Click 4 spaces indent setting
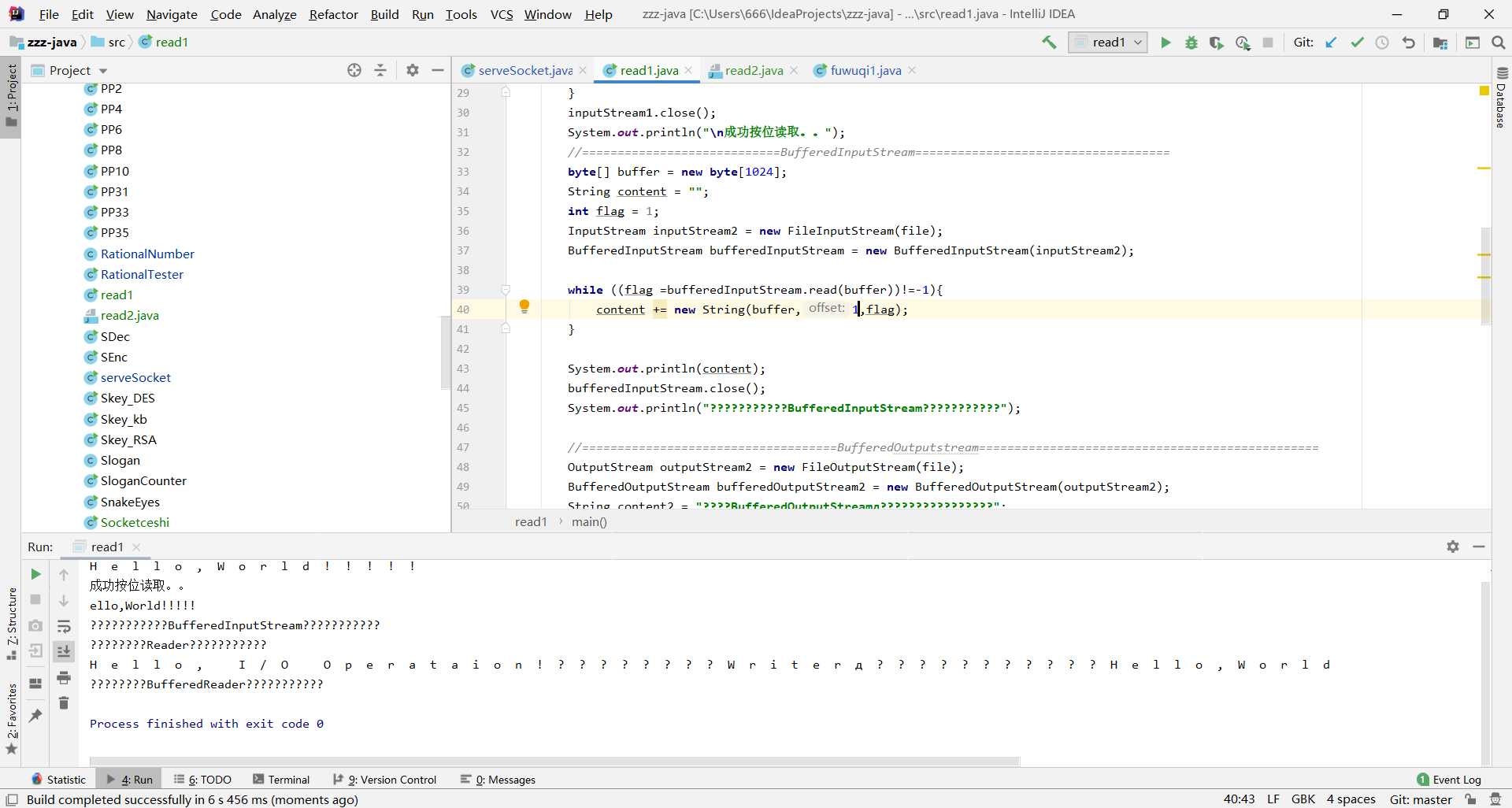1512x808 pixels. pos(1351,799)
